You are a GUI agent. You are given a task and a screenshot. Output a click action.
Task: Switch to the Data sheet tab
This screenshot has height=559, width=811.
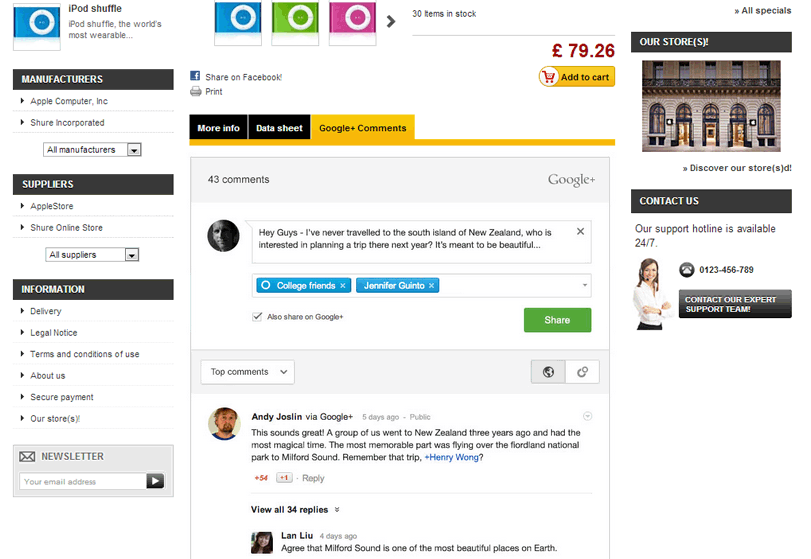coord(279,128)
